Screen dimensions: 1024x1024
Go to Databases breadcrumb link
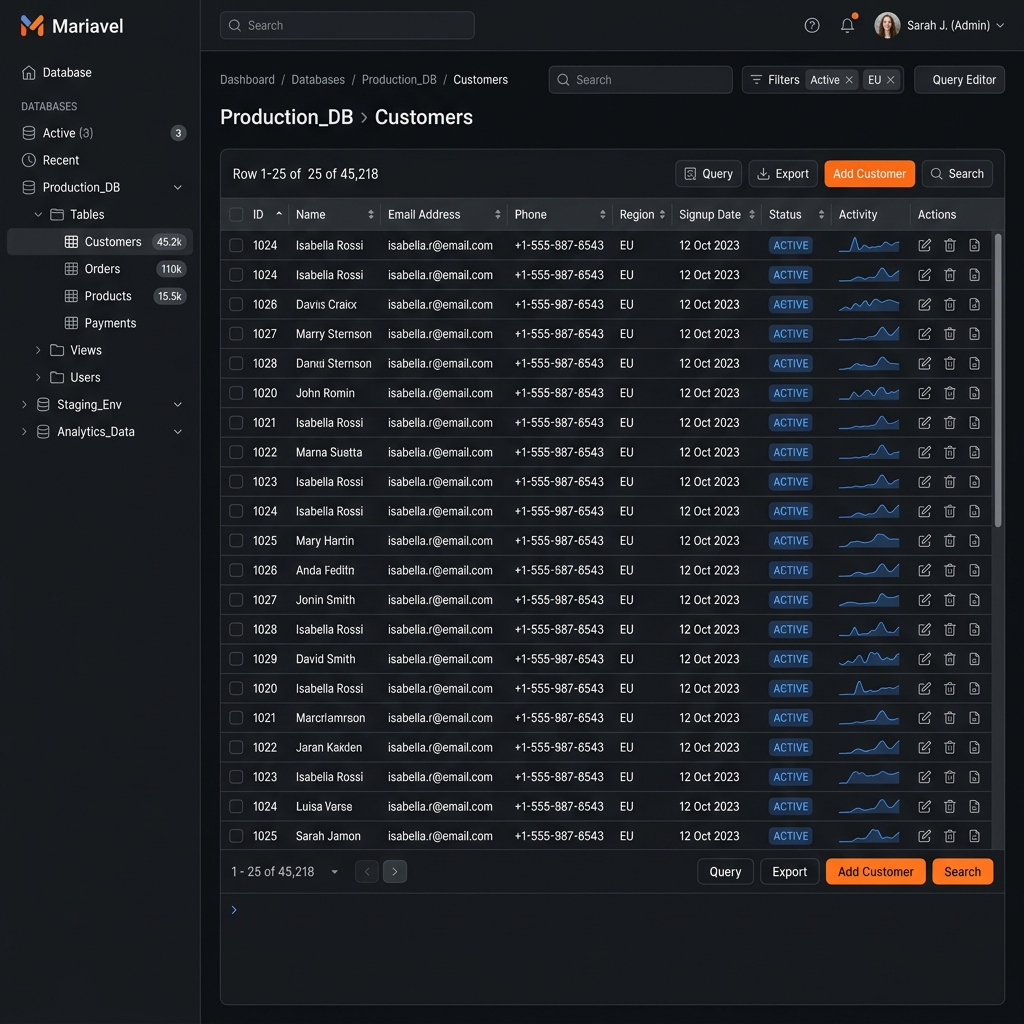coord(318,80)
